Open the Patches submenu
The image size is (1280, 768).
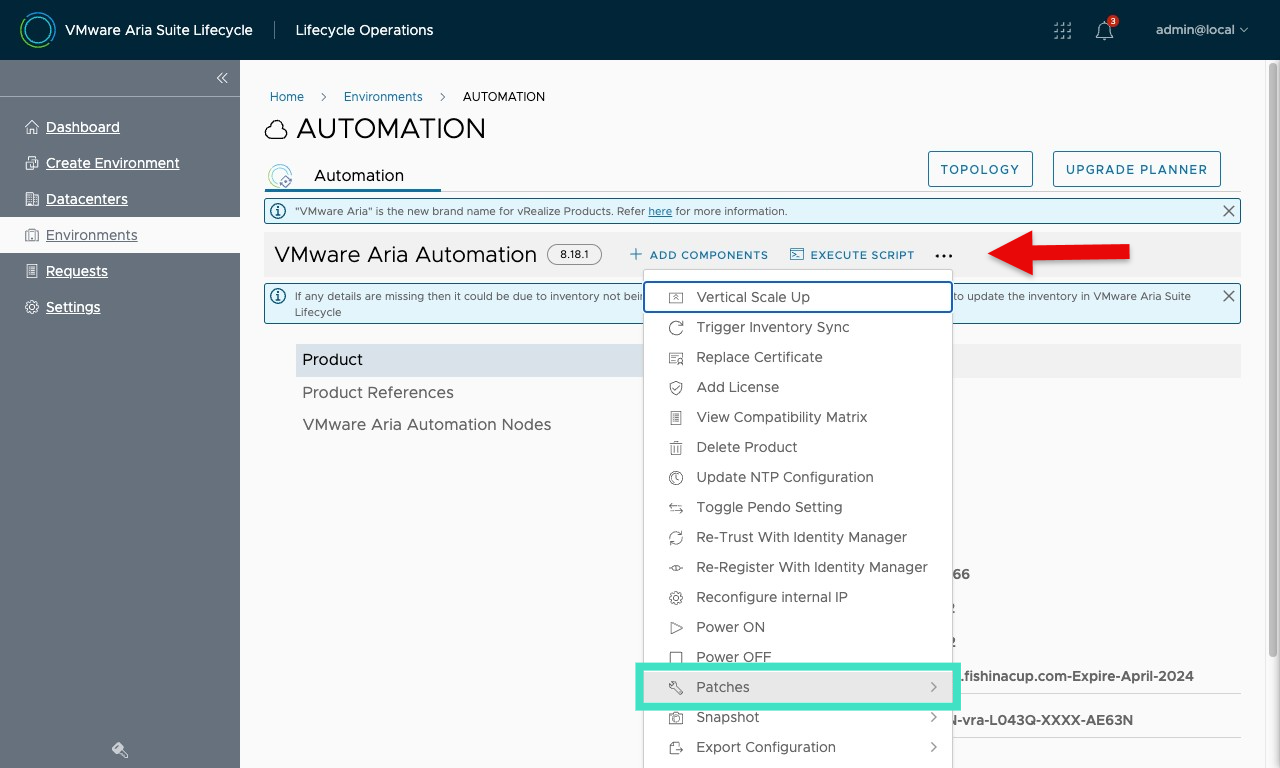[x=798, y=687]
